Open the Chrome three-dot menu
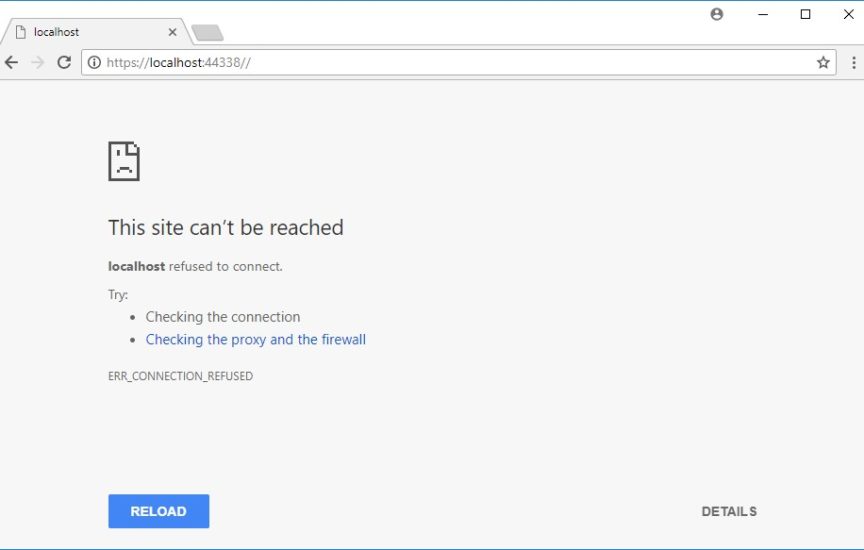Screen dimensions: 864x550 pos(853,62)
